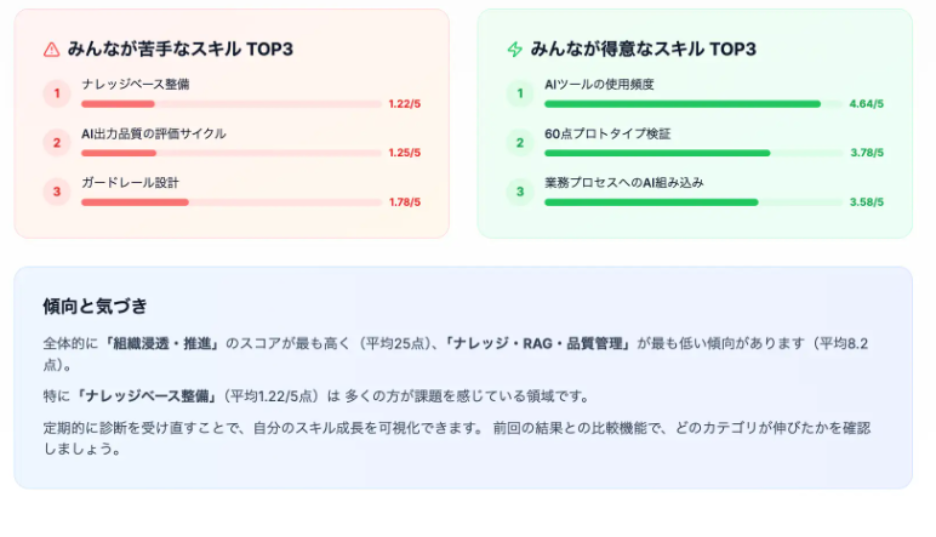Click the lightning bolt icon beside 得意なスキル TOP3
This screenshot has width=936, height=537.
point(515,49)
